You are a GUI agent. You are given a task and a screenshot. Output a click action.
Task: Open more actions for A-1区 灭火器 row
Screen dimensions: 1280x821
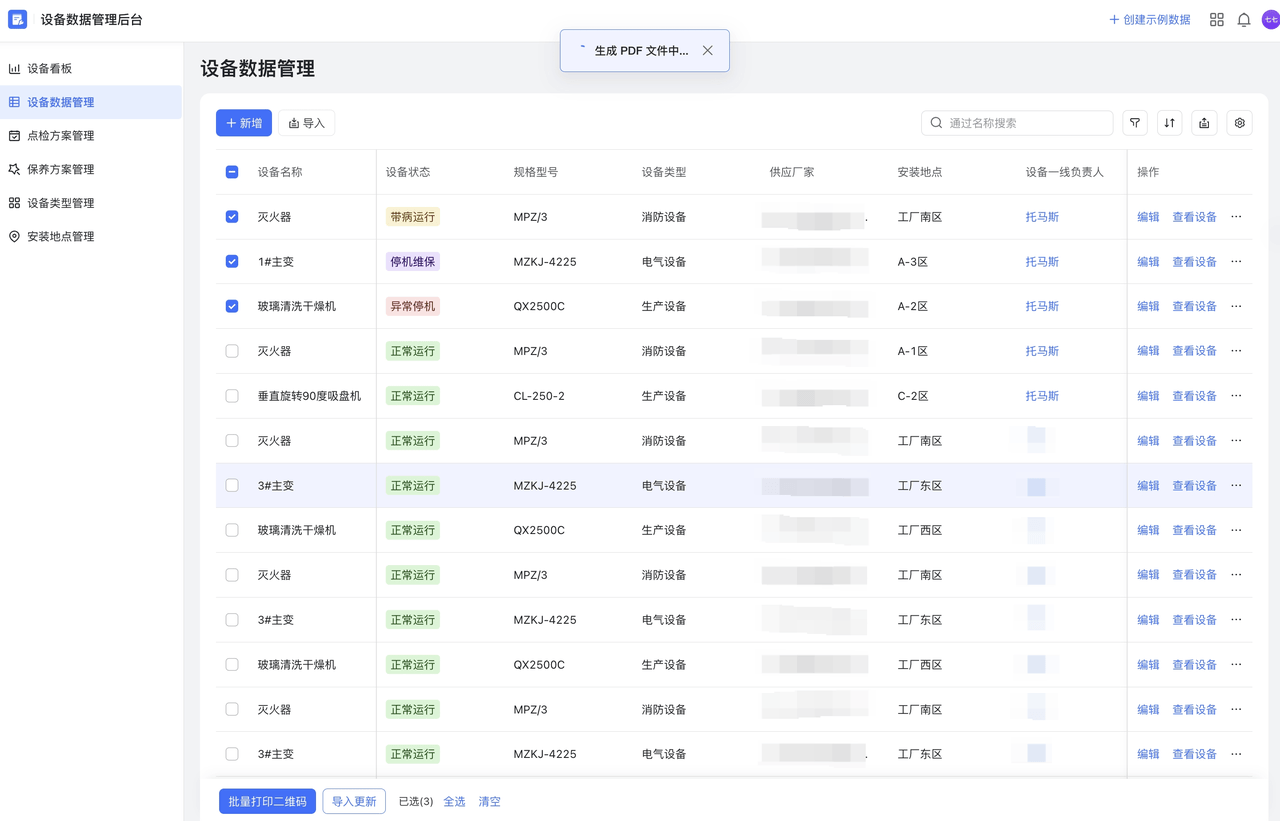[x=1236, y=351]
